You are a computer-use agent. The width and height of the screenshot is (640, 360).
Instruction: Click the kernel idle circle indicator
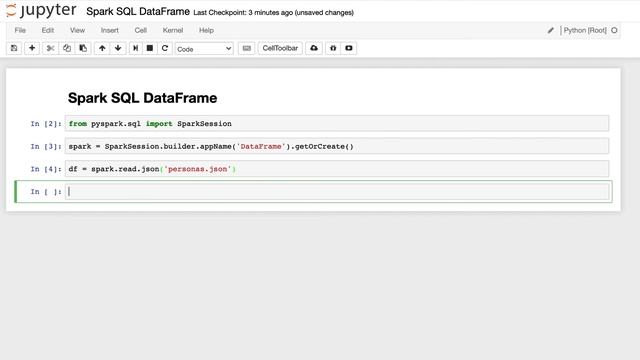614,30
